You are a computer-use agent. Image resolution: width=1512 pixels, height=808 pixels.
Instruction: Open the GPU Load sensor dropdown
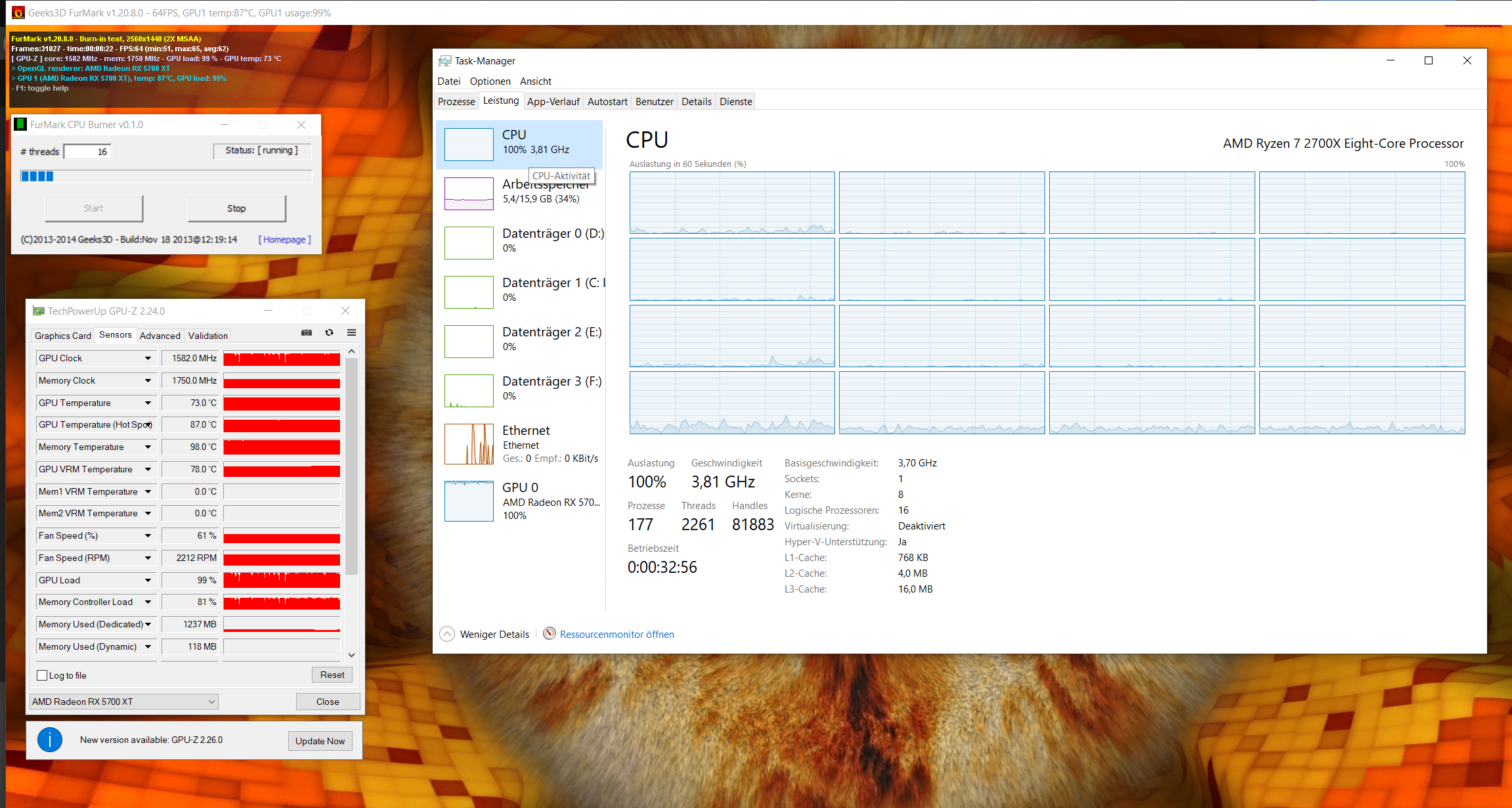(148, 580)
